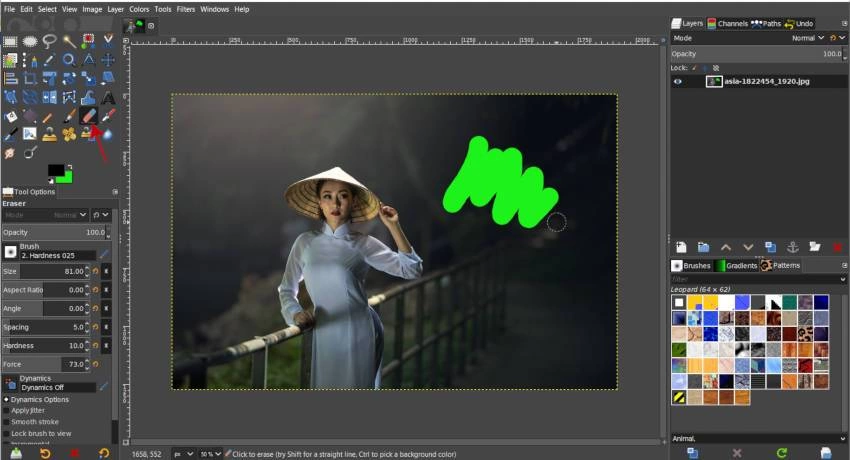Choose the Fuzzy Select magic wand tool
This screenshot has height=460, width=850.
(69, 41)
